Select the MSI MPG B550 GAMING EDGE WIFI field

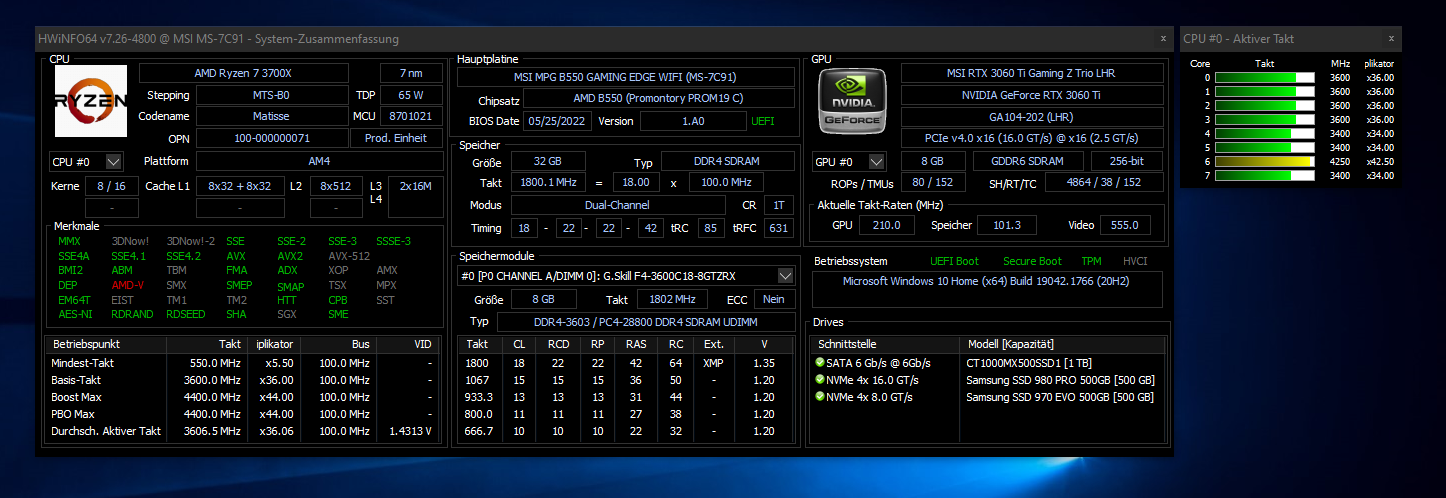(x=625, y=77)
